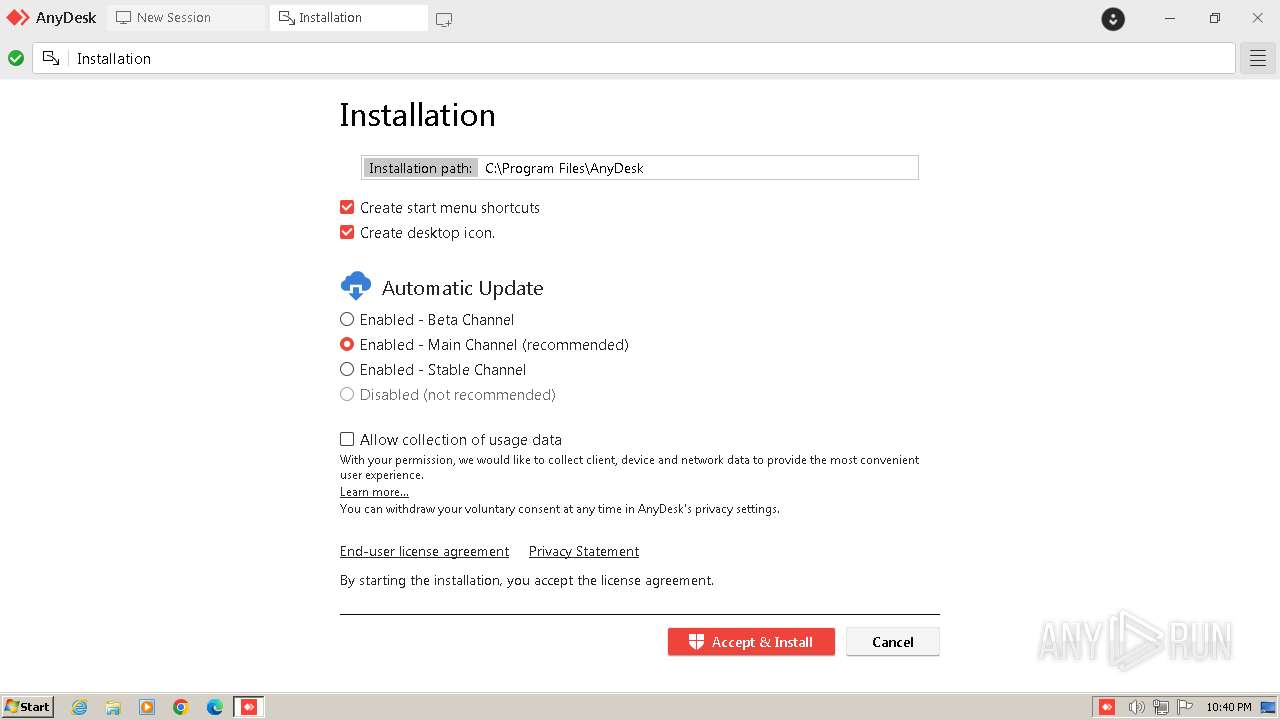
Task: Open File Explorer from taskbar
Action: coord(113,707)
